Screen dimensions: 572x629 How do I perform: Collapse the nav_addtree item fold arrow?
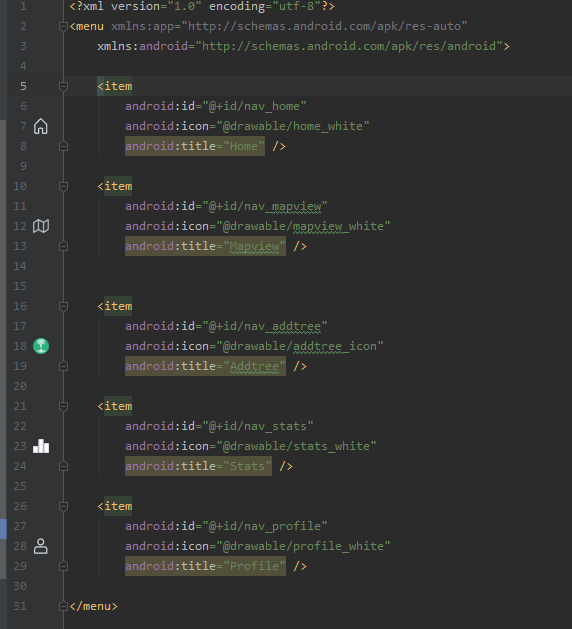point(63,306)
